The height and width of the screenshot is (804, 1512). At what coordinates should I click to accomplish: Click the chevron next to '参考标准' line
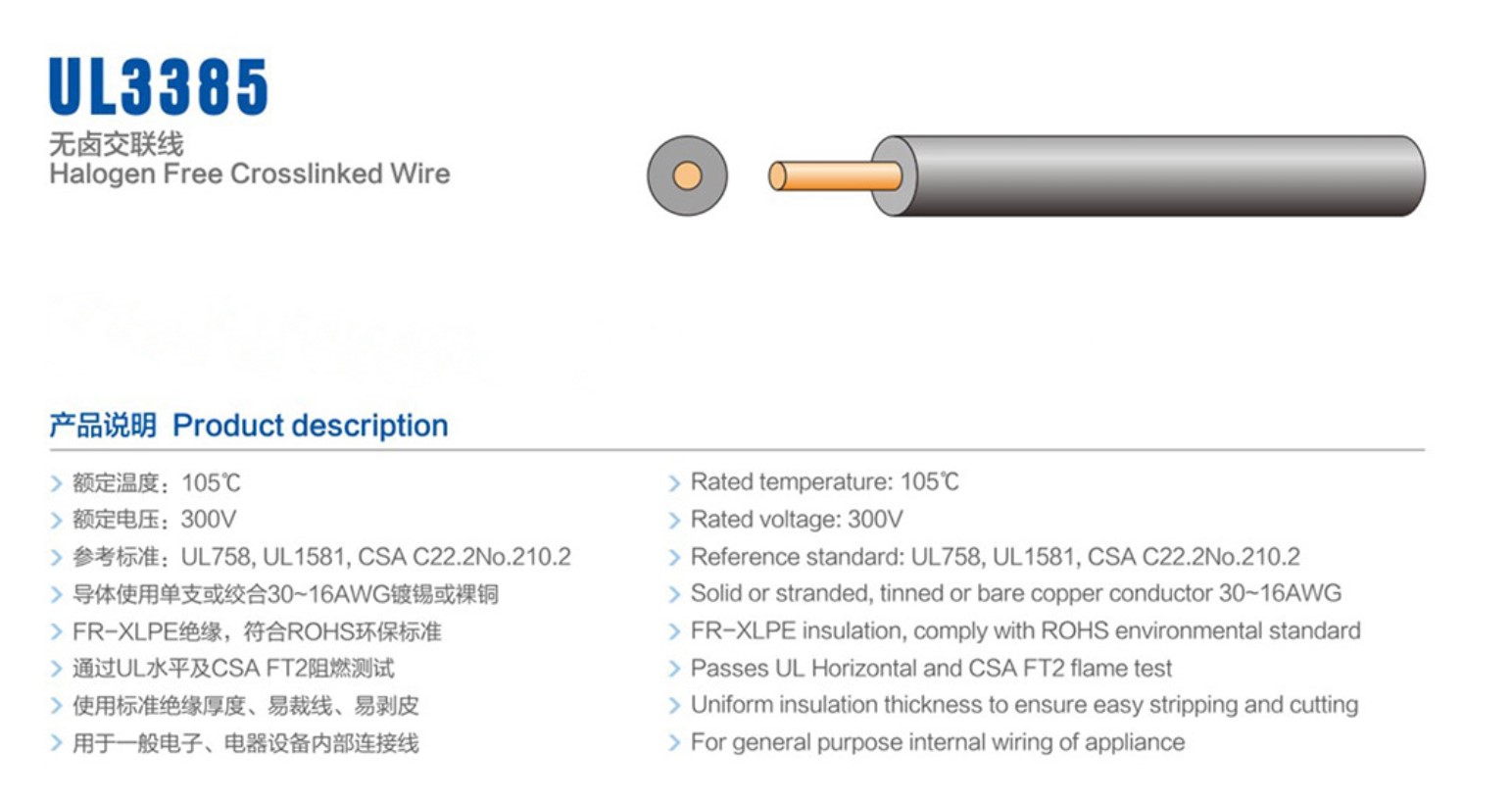[x=56, y=558]
